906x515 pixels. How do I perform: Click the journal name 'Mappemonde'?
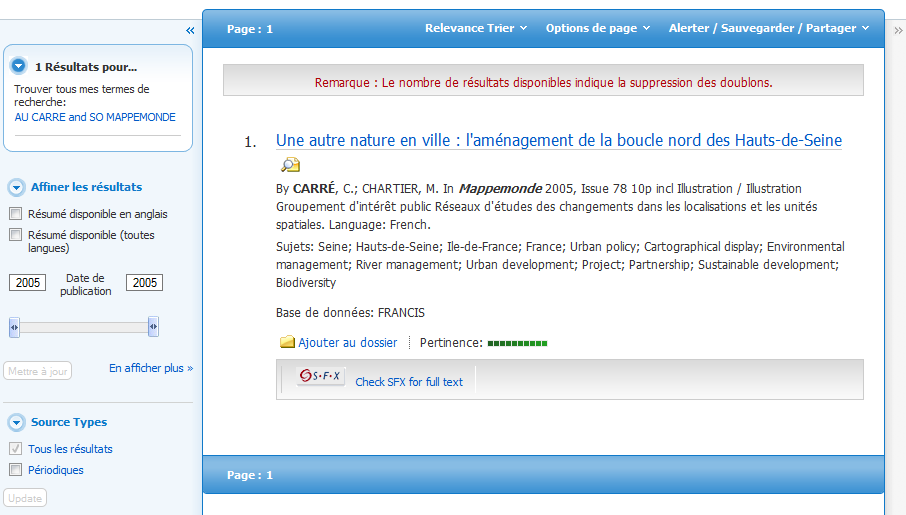pyautogui.click(x=500, y=189)
